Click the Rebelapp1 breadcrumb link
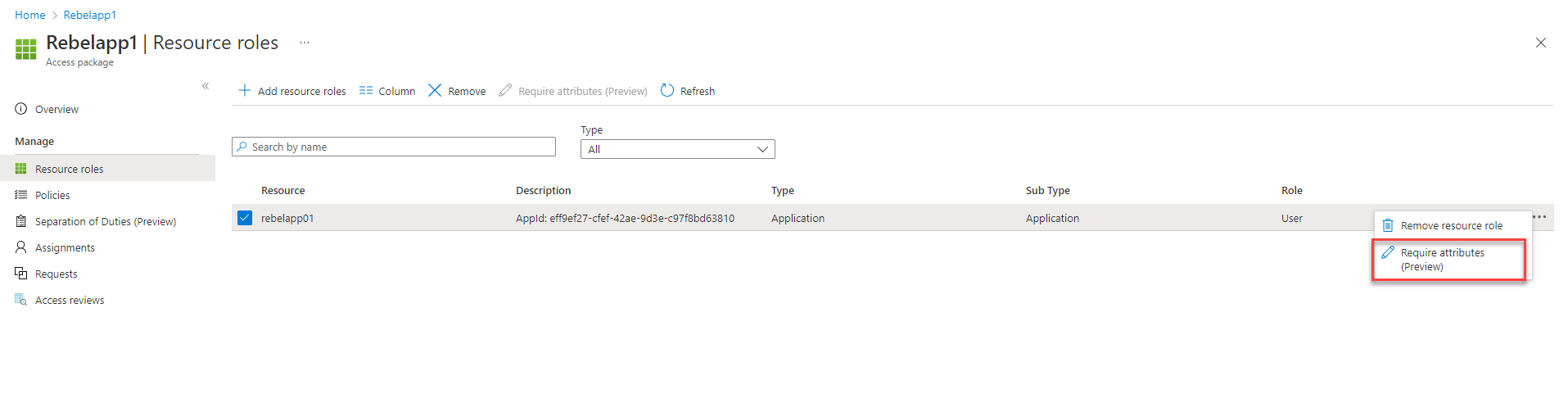1568x394 pixels. [x=90, y=15]
